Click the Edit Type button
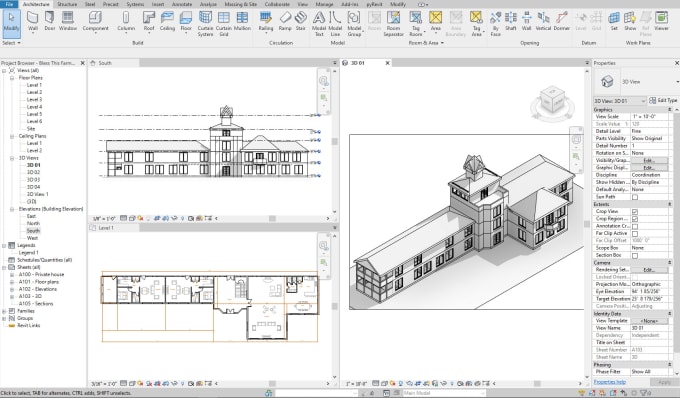The width and height of the screenshot is (680, 398). click(663, 100)
